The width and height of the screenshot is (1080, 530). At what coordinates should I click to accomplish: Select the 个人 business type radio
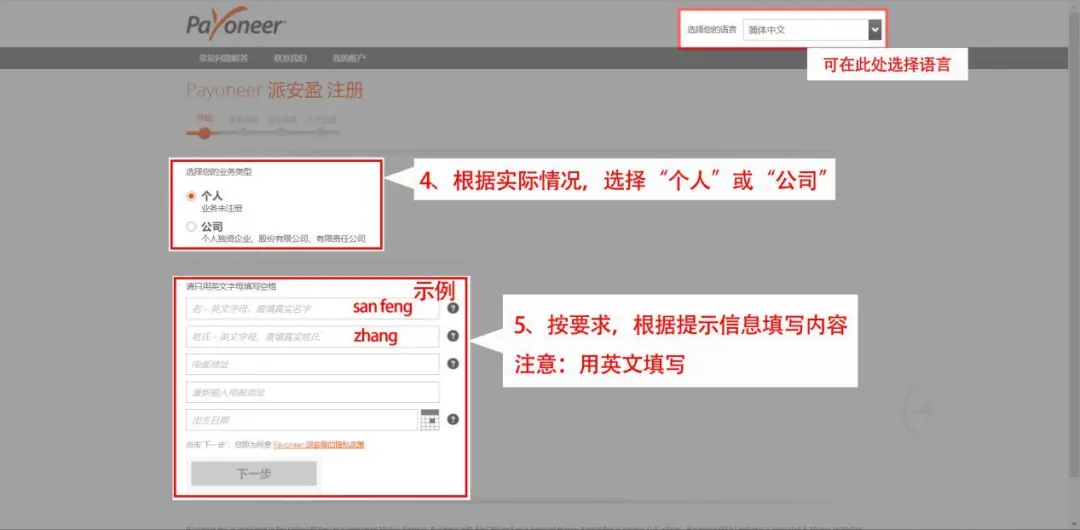pos(191,196)
